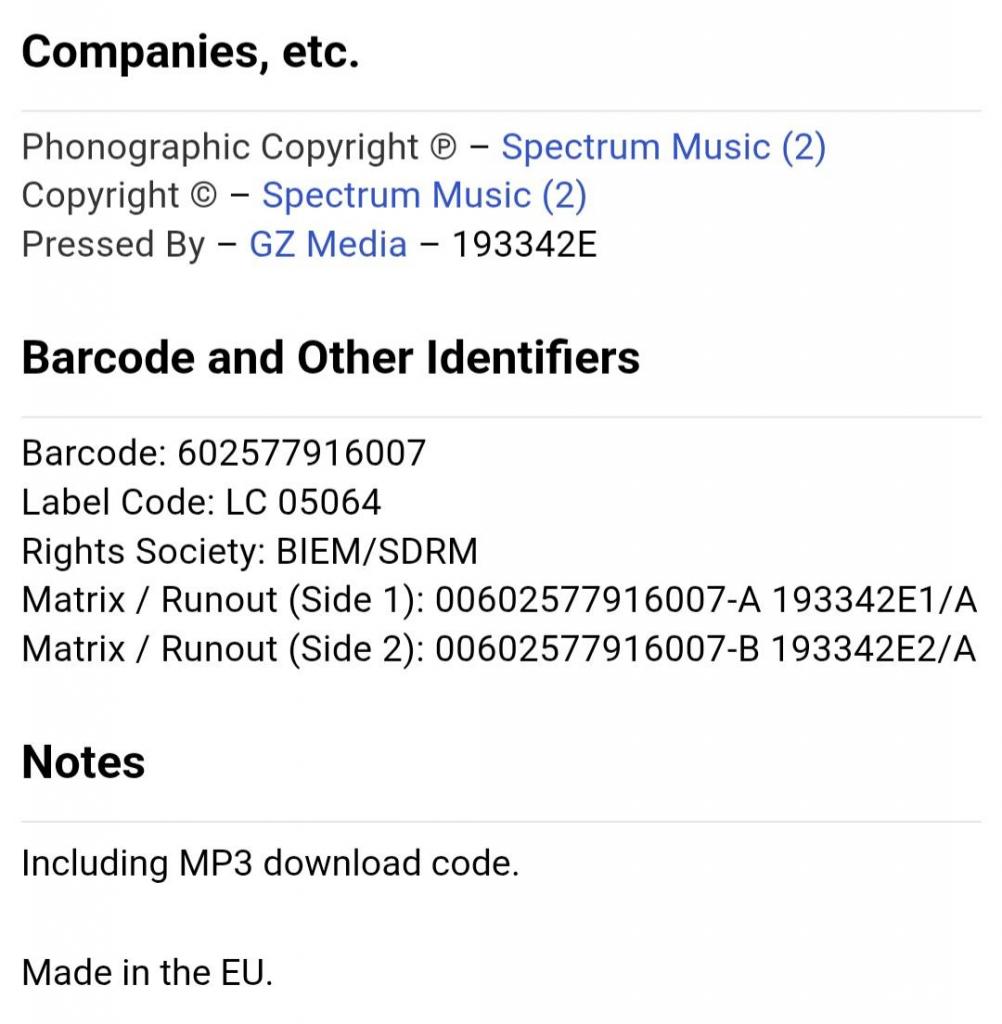Screen dimensions: 1002x1024
Task: Open the GZ Media link
Action: tap(327, 244)
